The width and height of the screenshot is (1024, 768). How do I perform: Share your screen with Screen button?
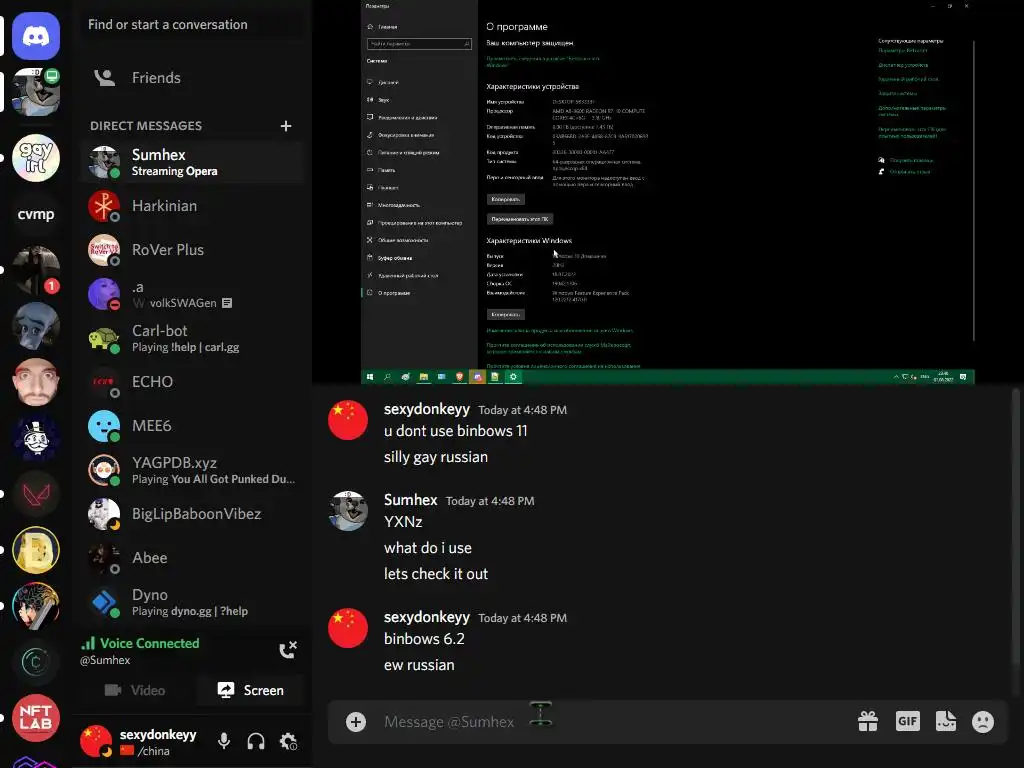[x=250, y=690]
